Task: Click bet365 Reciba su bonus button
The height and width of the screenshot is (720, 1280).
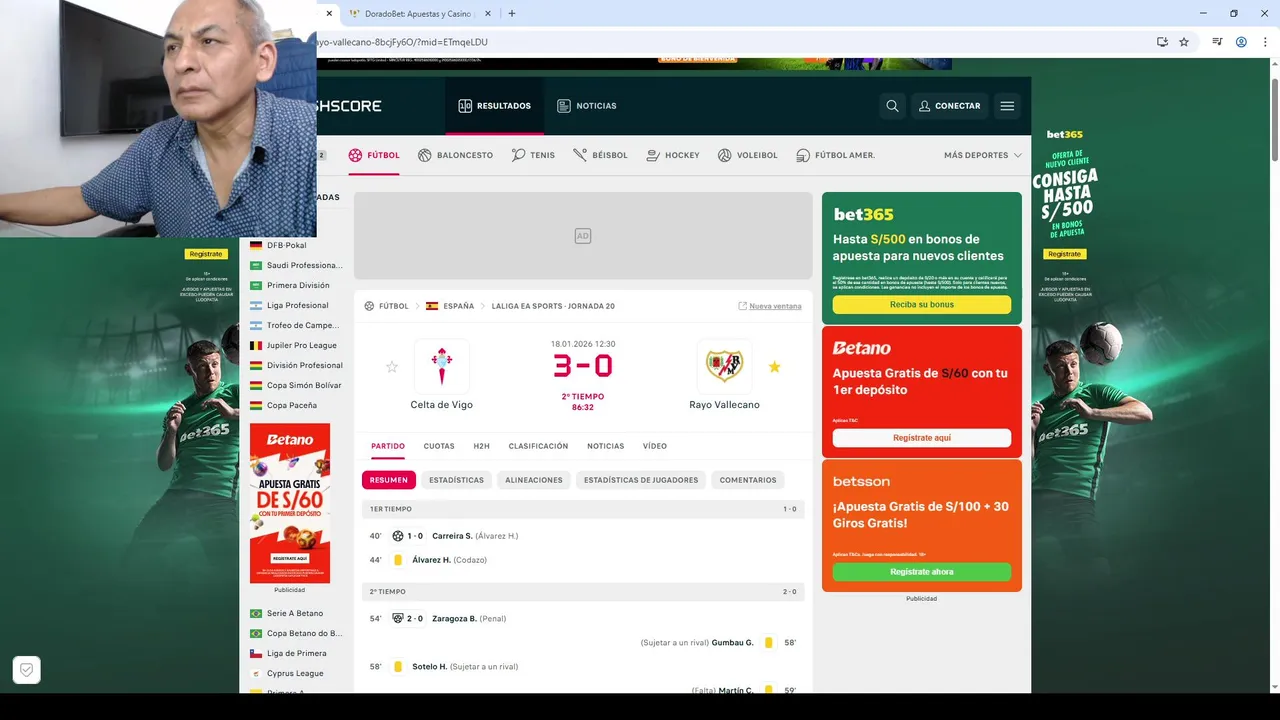Action: pyautogui.click(x=922, y=304)
